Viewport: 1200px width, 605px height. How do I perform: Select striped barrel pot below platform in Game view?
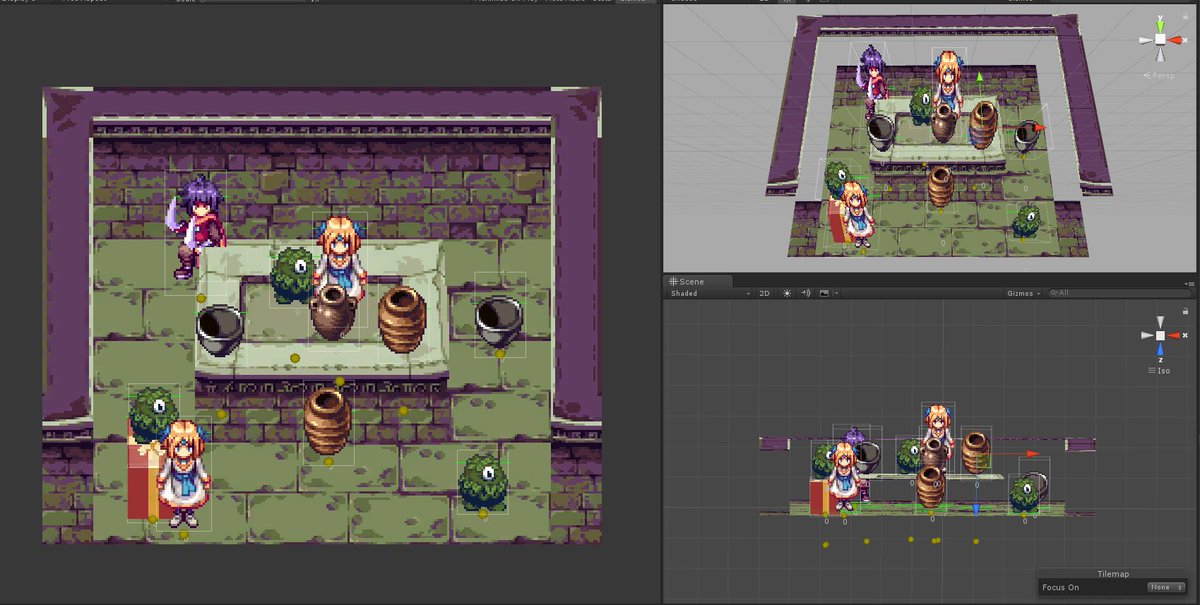click(x=327, y=421)
